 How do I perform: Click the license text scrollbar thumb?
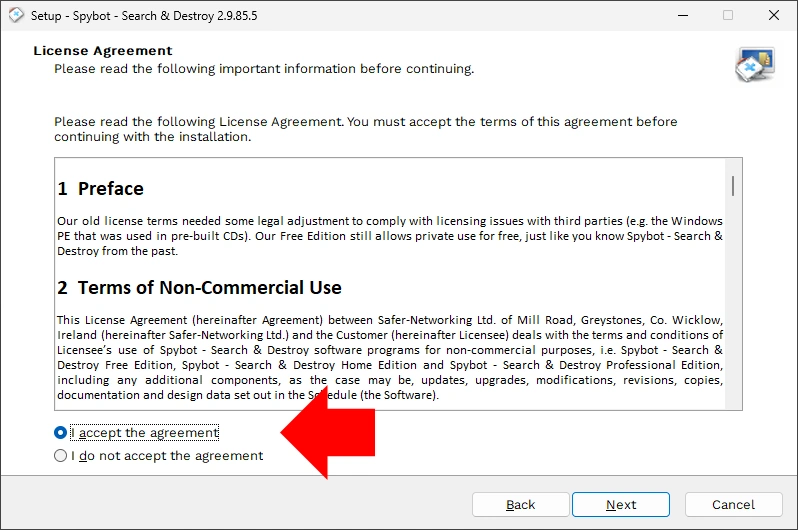pos(733,186)
